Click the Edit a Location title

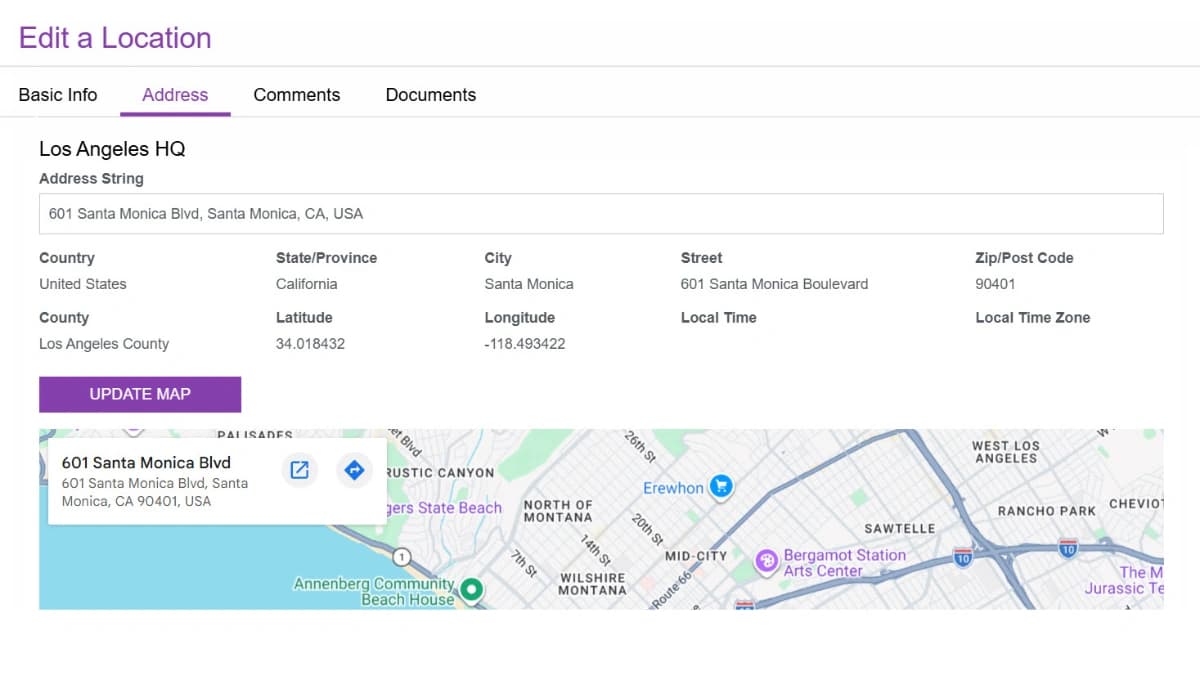coord(115,38)
